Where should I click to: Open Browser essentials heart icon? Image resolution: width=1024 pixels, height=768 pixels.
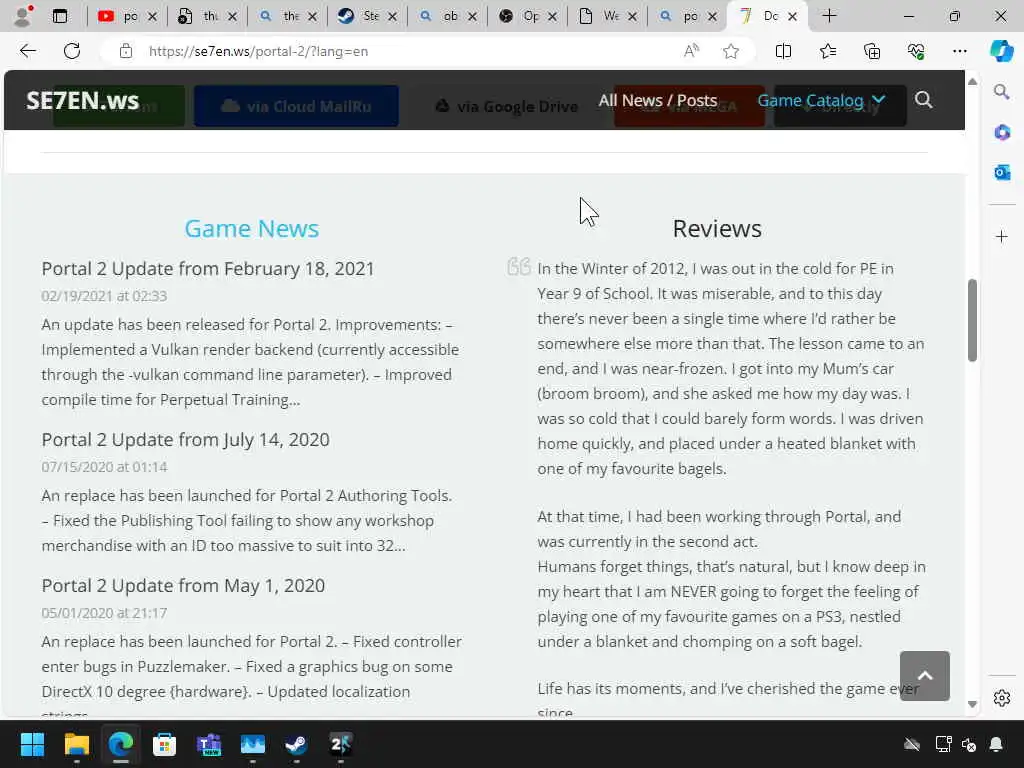coord(916,51)
